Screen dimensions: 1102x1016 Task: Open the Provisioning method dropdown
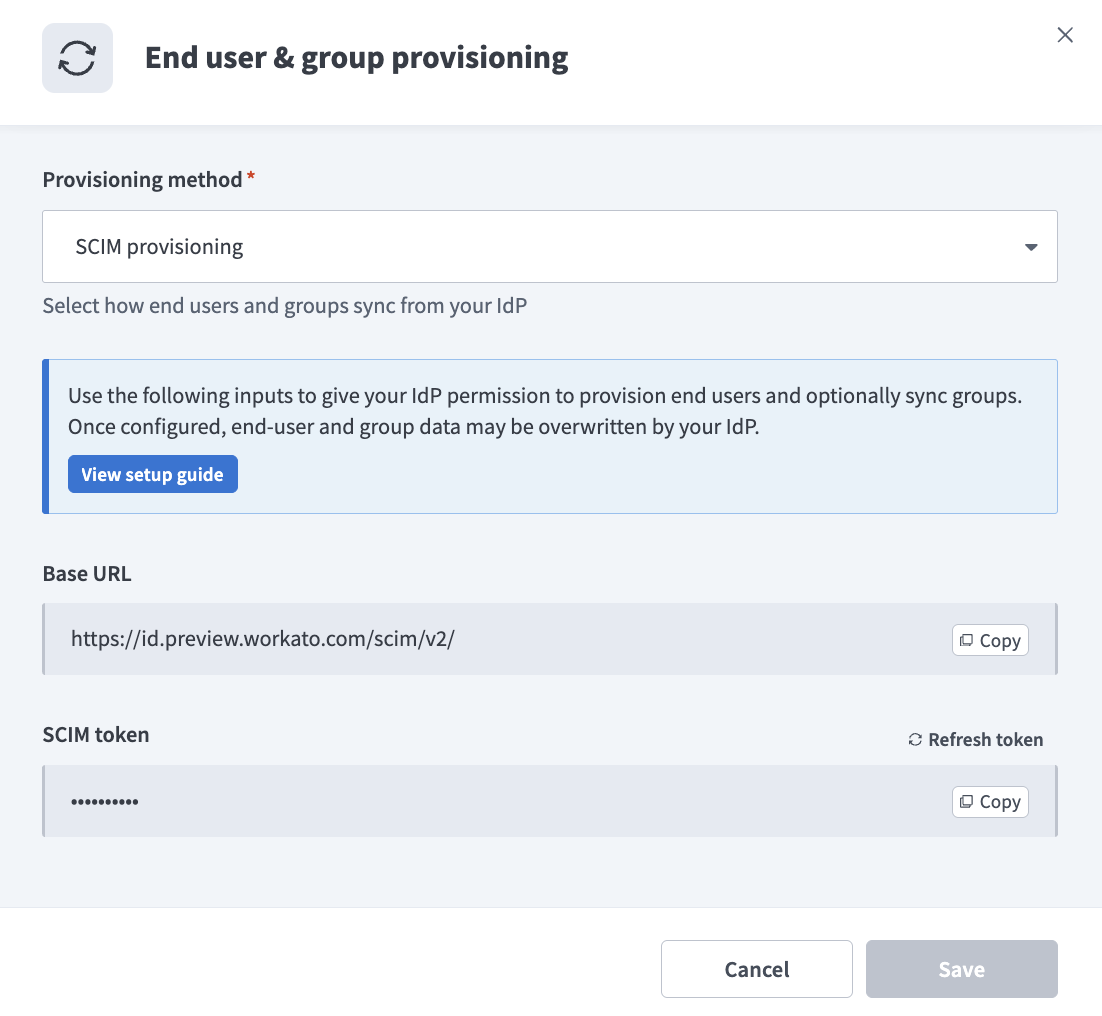tap(550, 246)
